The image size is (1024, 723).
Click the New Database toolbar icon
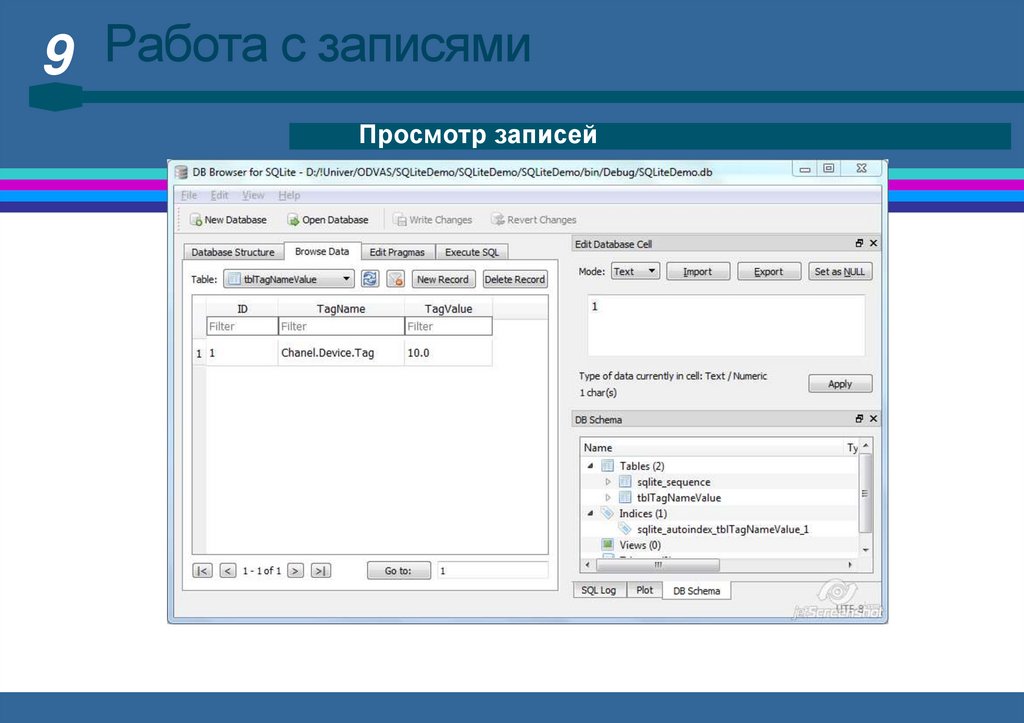196,220
